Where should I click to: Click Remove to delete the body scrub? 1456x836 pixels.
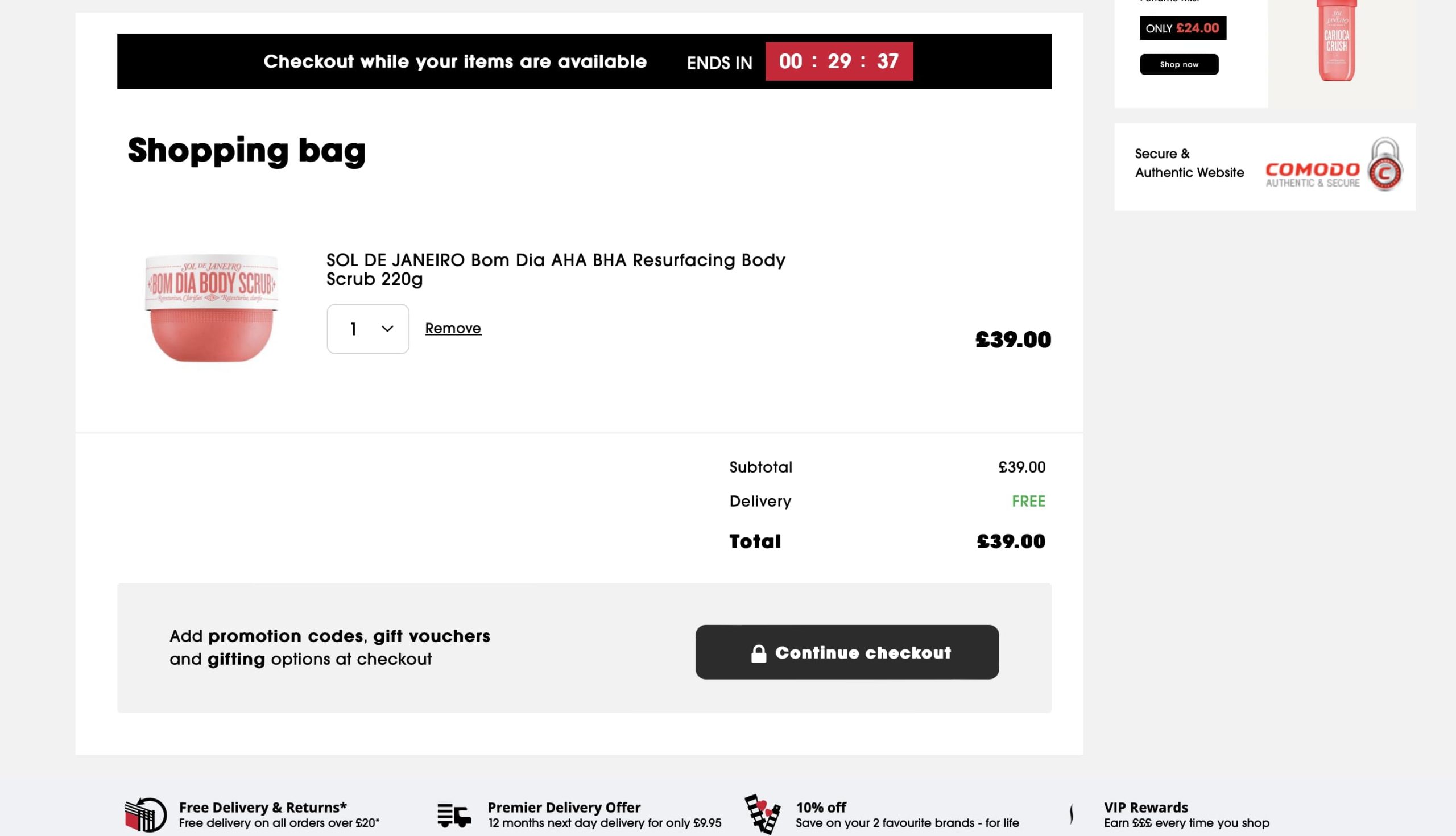tap(453, 328)
